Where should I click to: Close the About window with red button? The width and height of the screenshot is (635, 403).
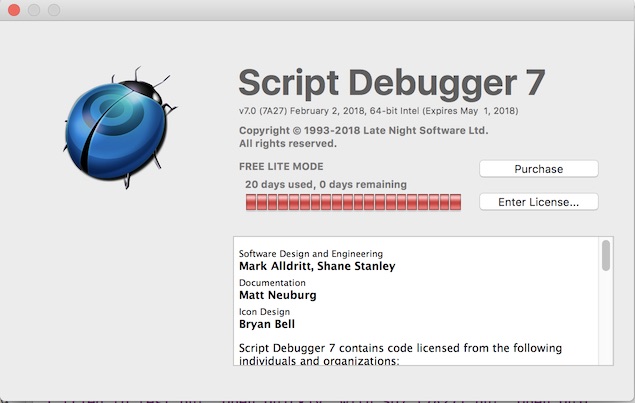point(14,10)
